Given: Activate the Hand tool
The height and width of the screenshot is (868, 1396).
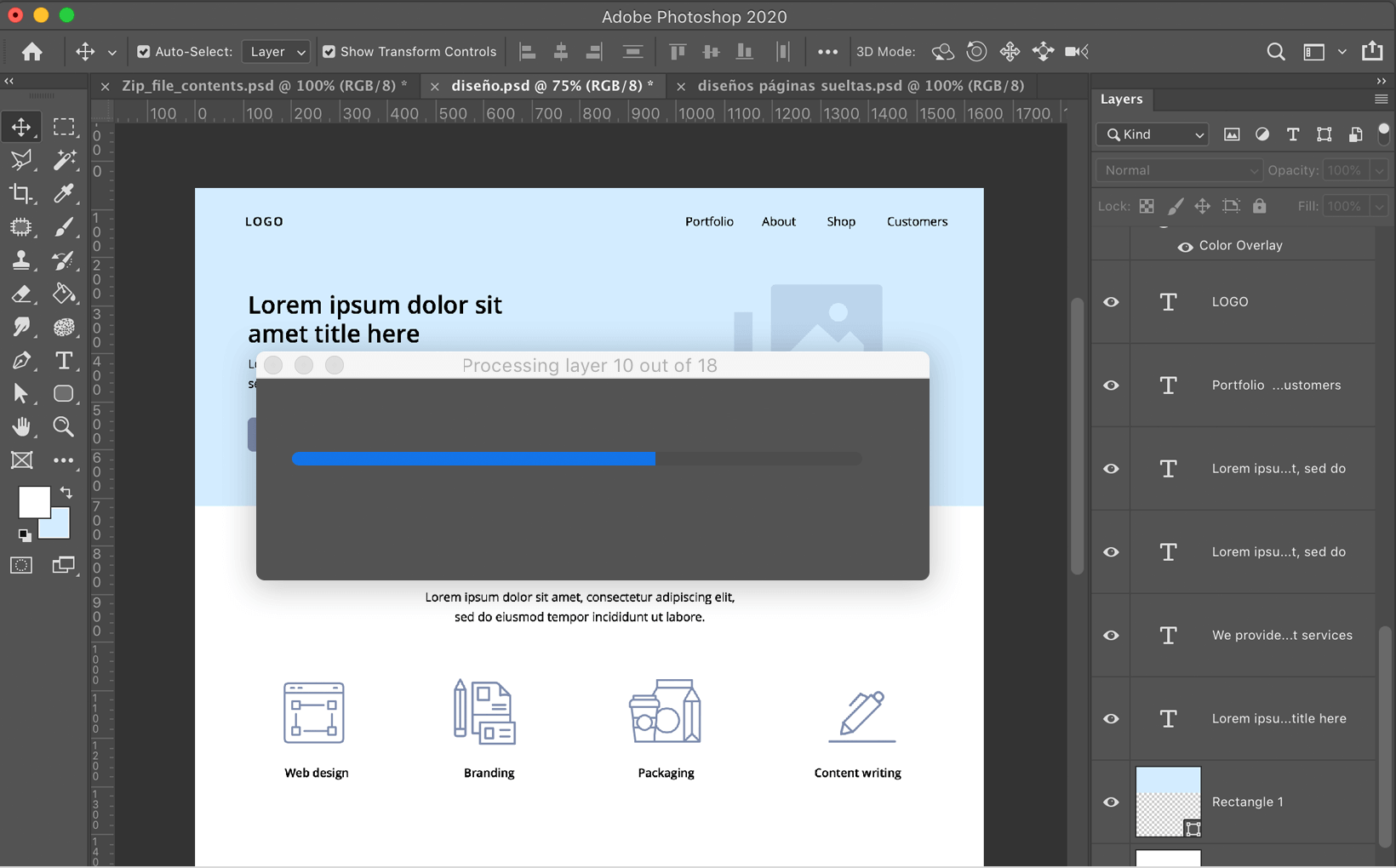Looking at the screenshot, I should 21,426.
